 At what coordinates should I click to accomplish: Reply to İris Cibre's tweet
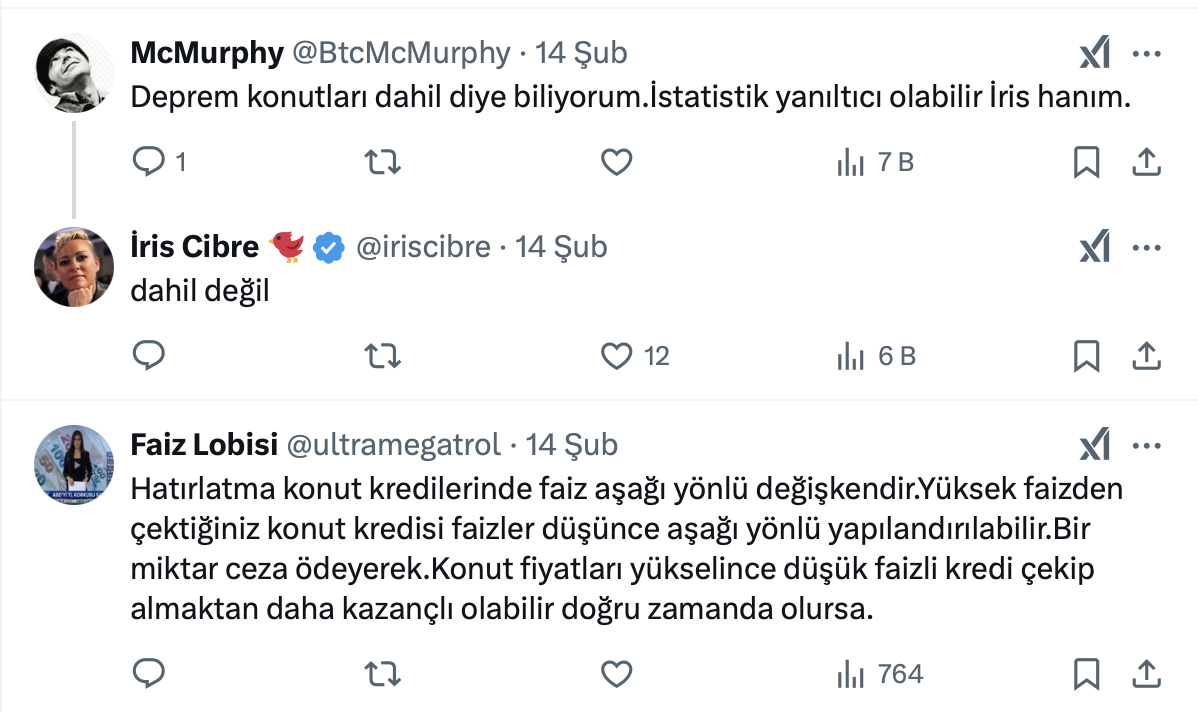click(x=149, y=355)
